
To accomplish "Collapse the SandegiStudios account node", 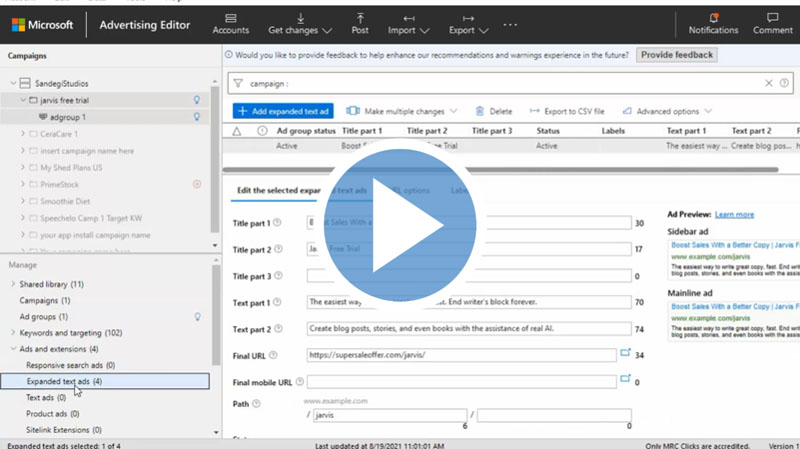I will [x=13, y=83].
